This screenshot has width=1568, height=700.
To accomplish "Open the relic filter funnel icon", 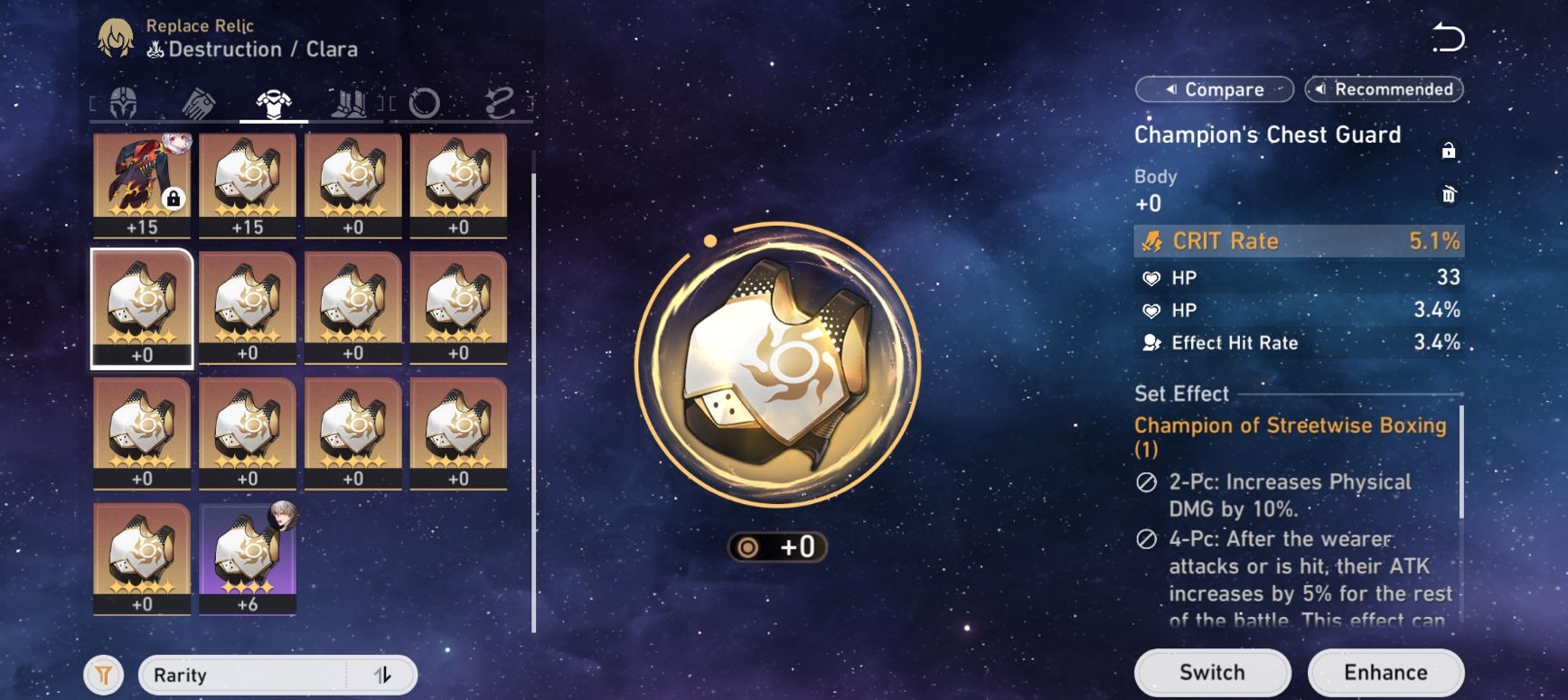I will click(x=104, y=675).
